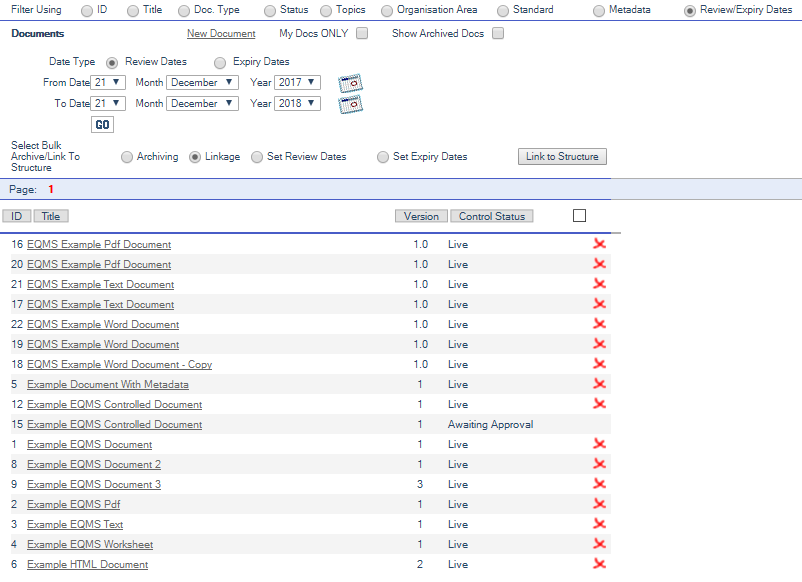The width and height of the screenshot is (802, 582).
Task: Click red X for Example EQMS Text
Action: pyautogui.click(x=599, y=523)
